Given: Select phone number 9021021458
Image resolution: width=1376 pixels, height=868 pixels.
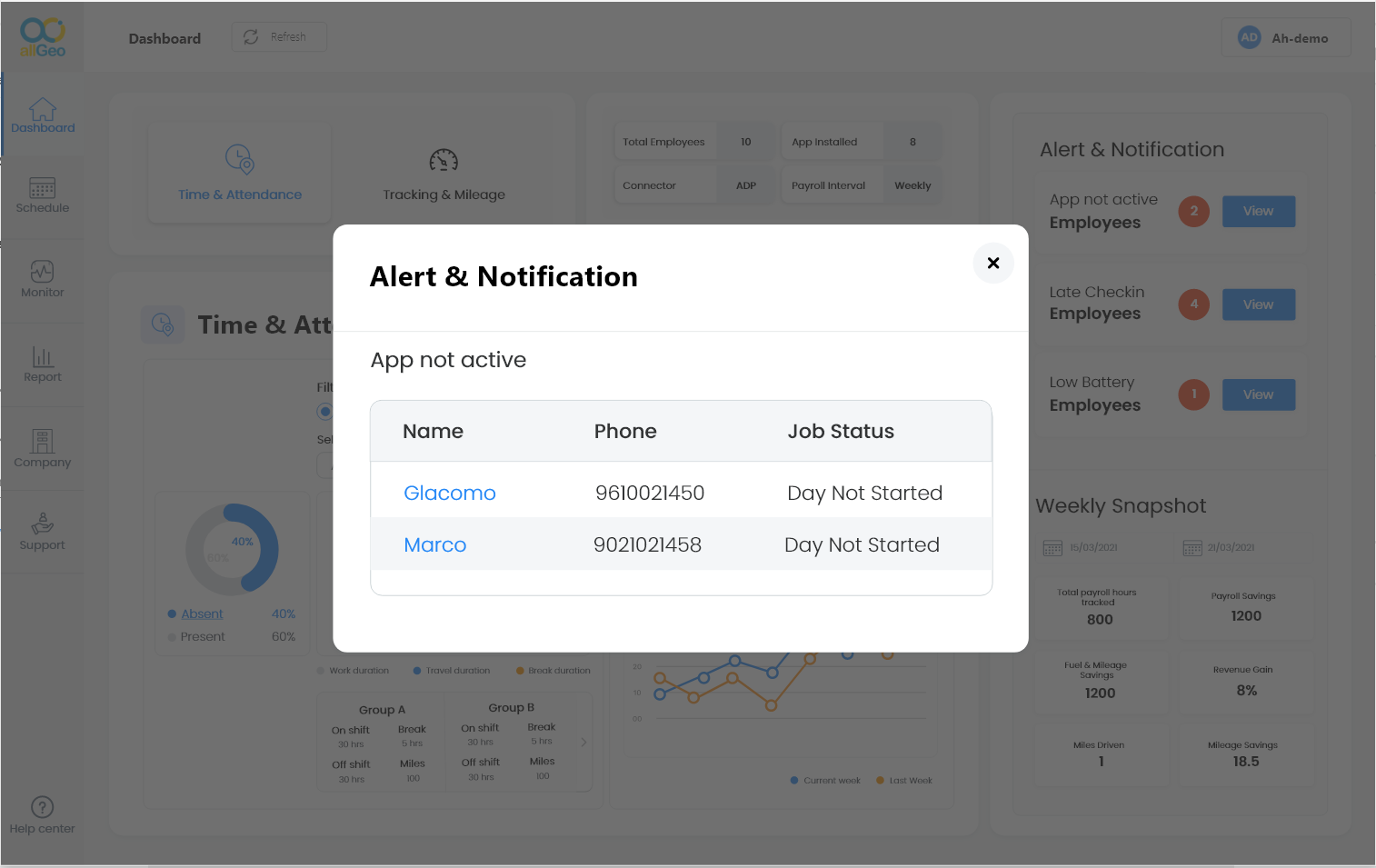Looking at the screenshot, I should 647,544.
